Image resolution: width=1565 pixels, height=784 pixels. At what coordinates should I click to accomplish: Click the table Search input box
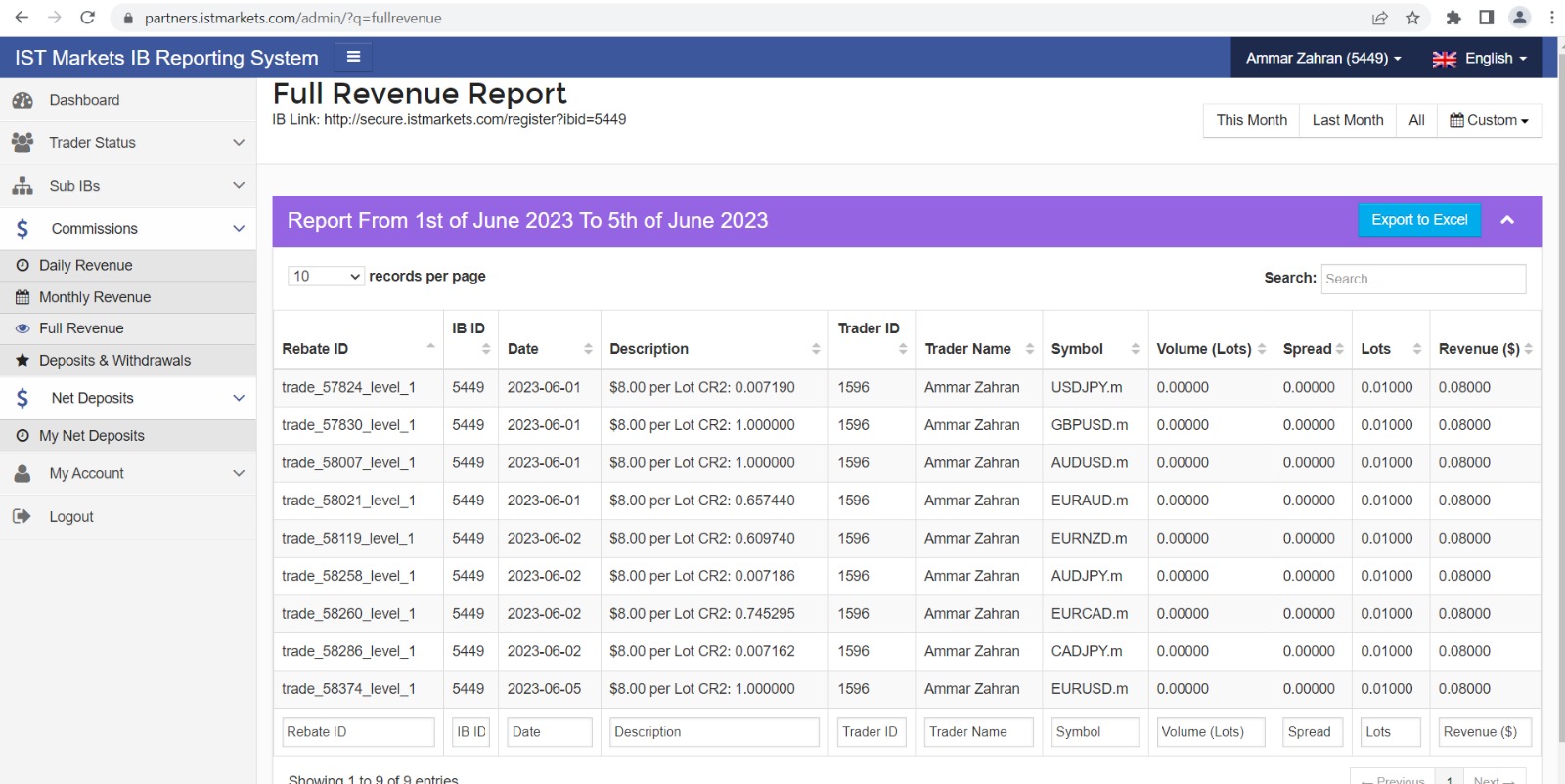1423,279
